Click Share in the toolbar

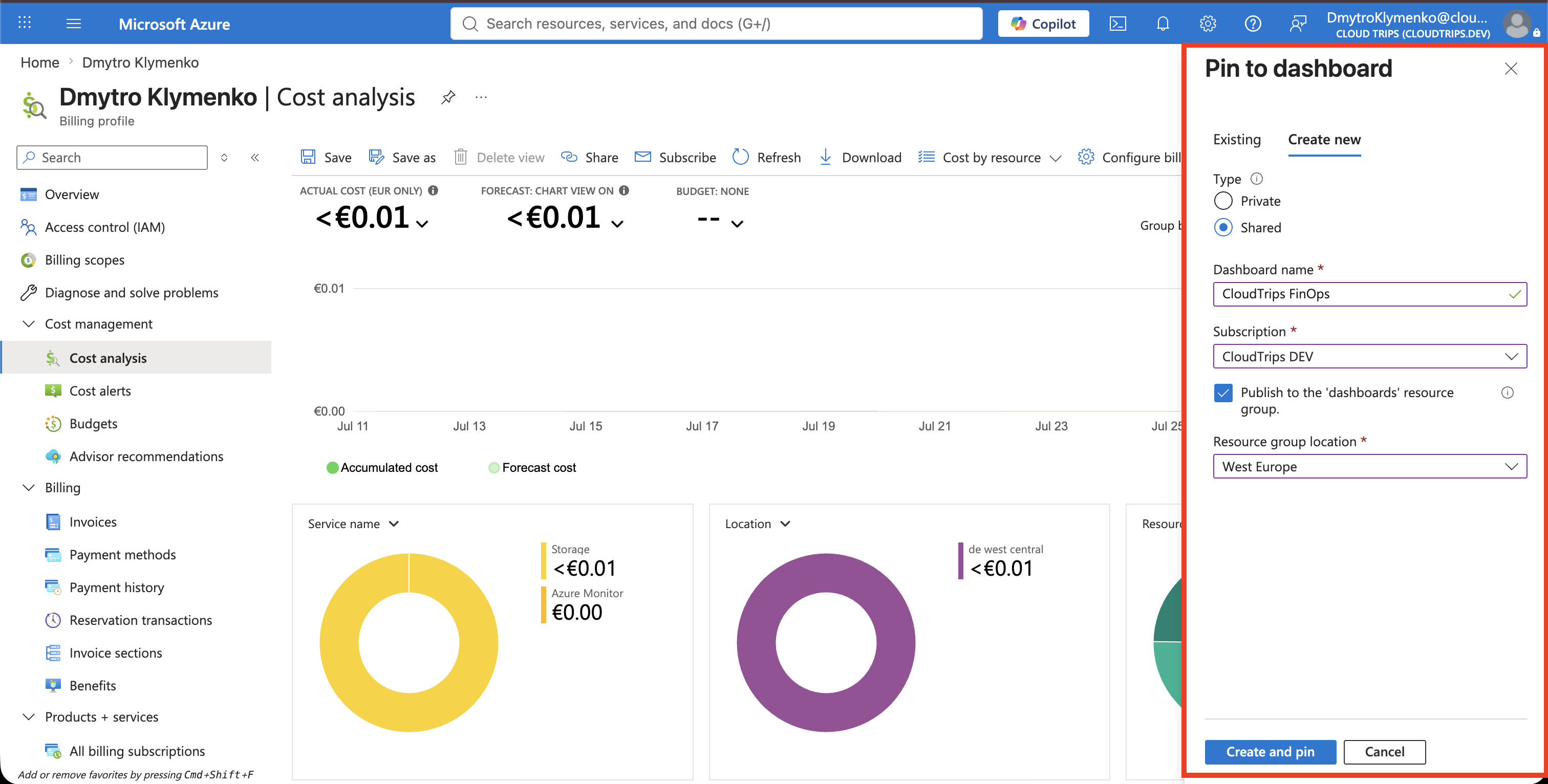tap(590, 158)
